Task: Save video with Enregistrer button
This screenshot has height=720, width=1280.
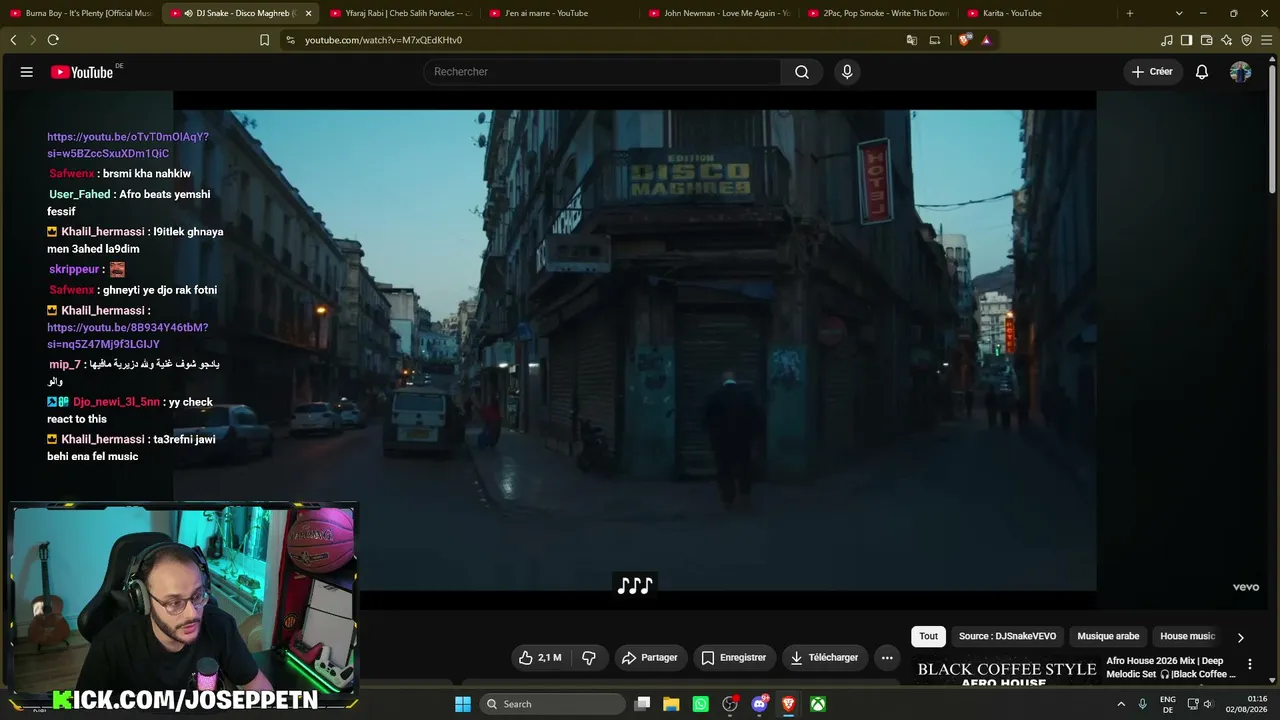Action: coord(734,658)
